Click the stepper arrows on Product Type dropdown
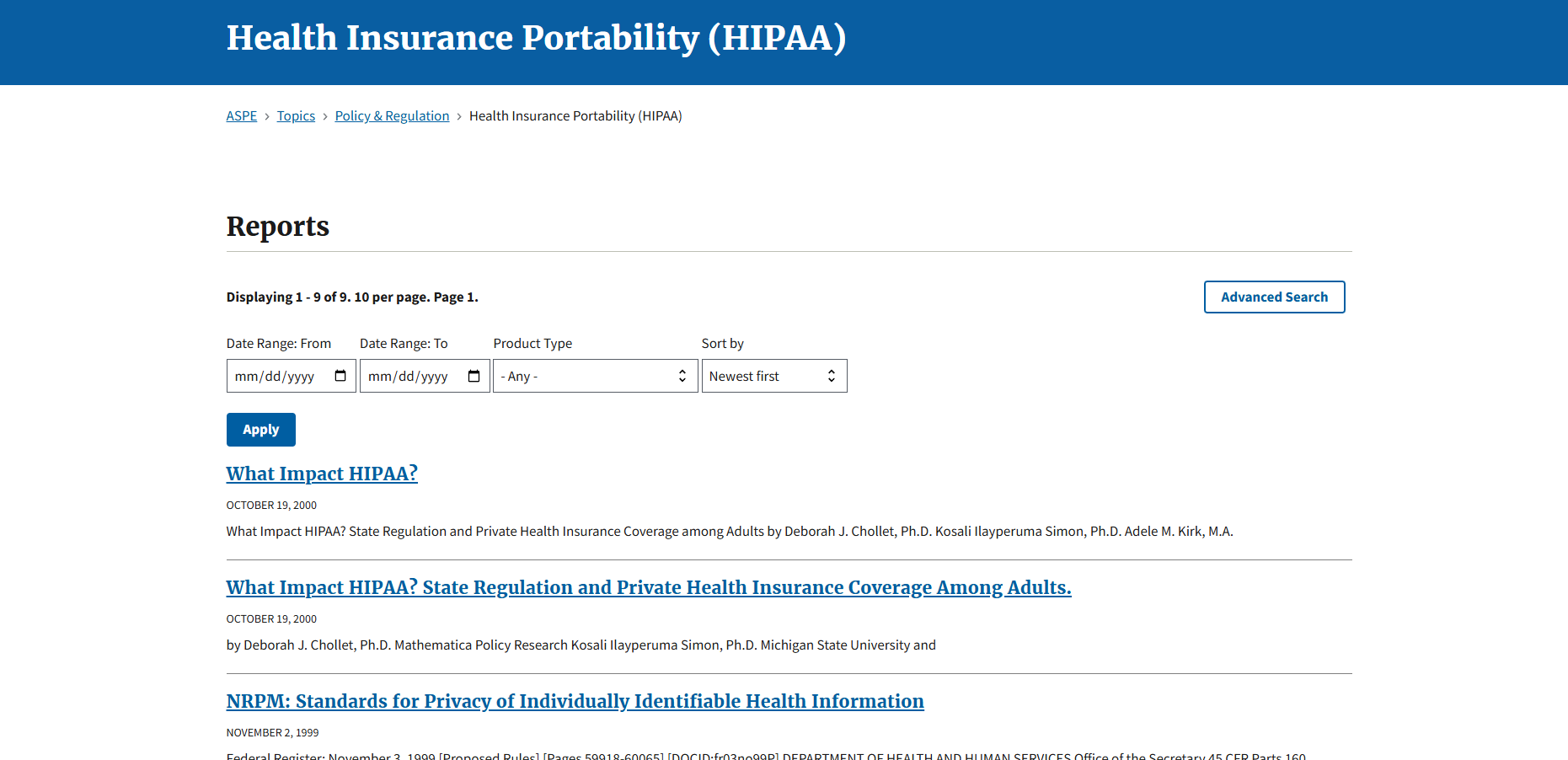This screenshot has height=760, width=1568. click(x=682, y=376)
